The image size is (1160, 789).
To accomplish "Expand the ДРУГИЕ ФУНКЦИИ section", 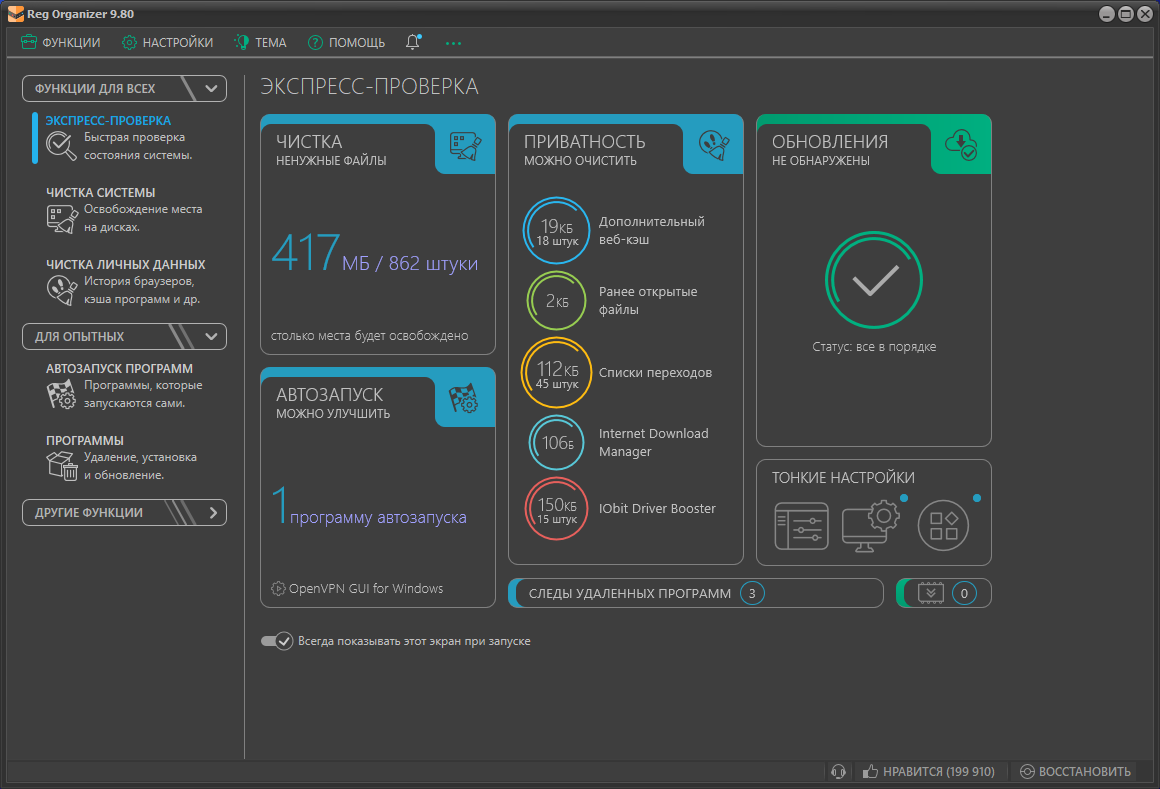I will 124,512.
